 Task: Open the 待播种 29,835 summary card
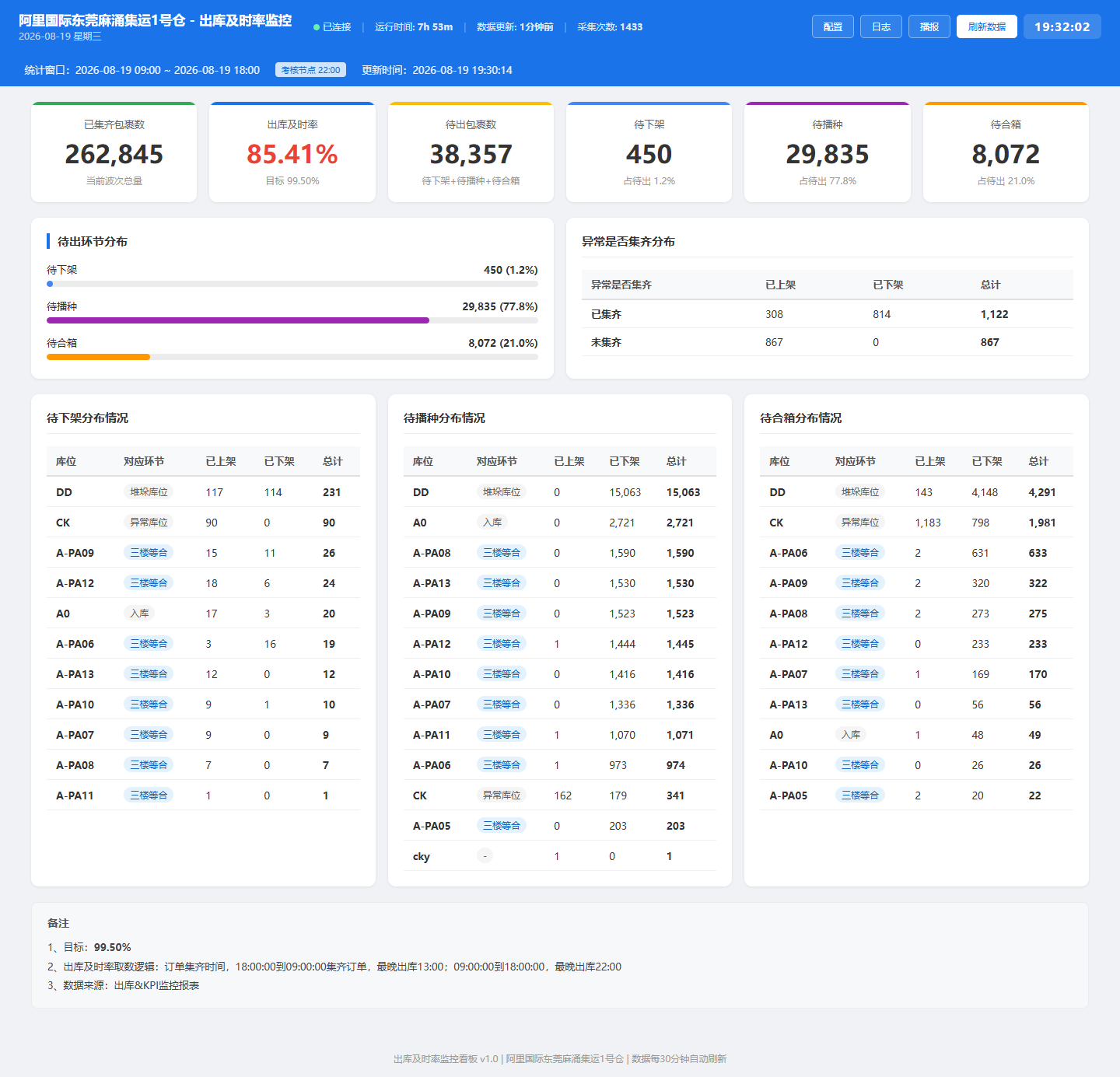click(x=828, y=152)
